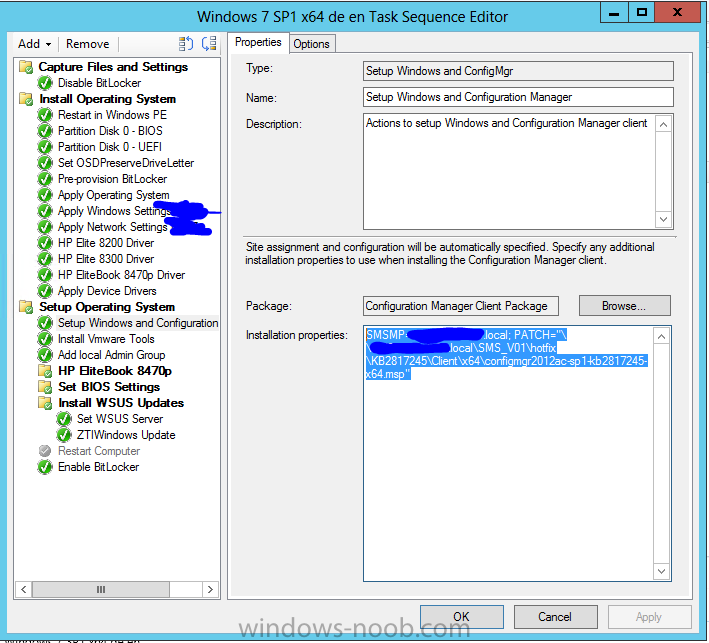Screen dimensions: 709x643
Task: Click checkmark icon of Set WSUS Server
Action: pos(64,419)
